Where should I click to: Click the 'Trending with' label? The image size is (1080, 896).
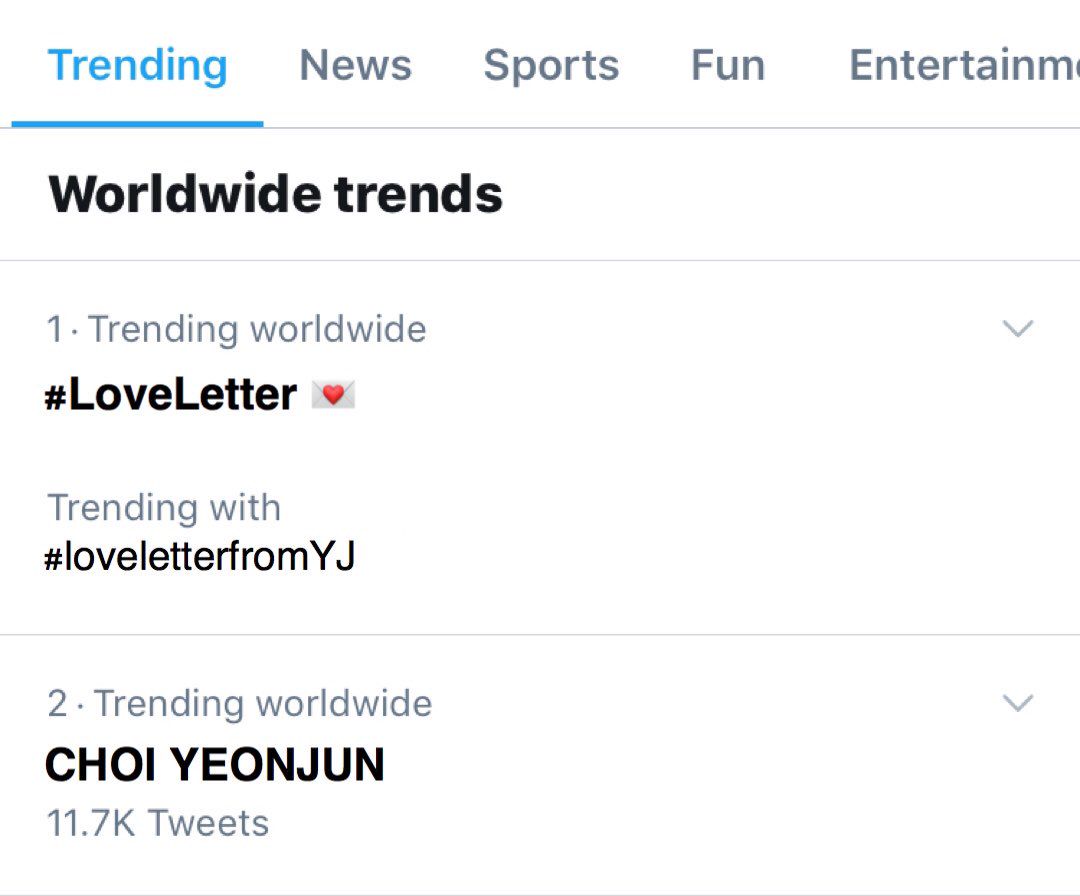164,508
